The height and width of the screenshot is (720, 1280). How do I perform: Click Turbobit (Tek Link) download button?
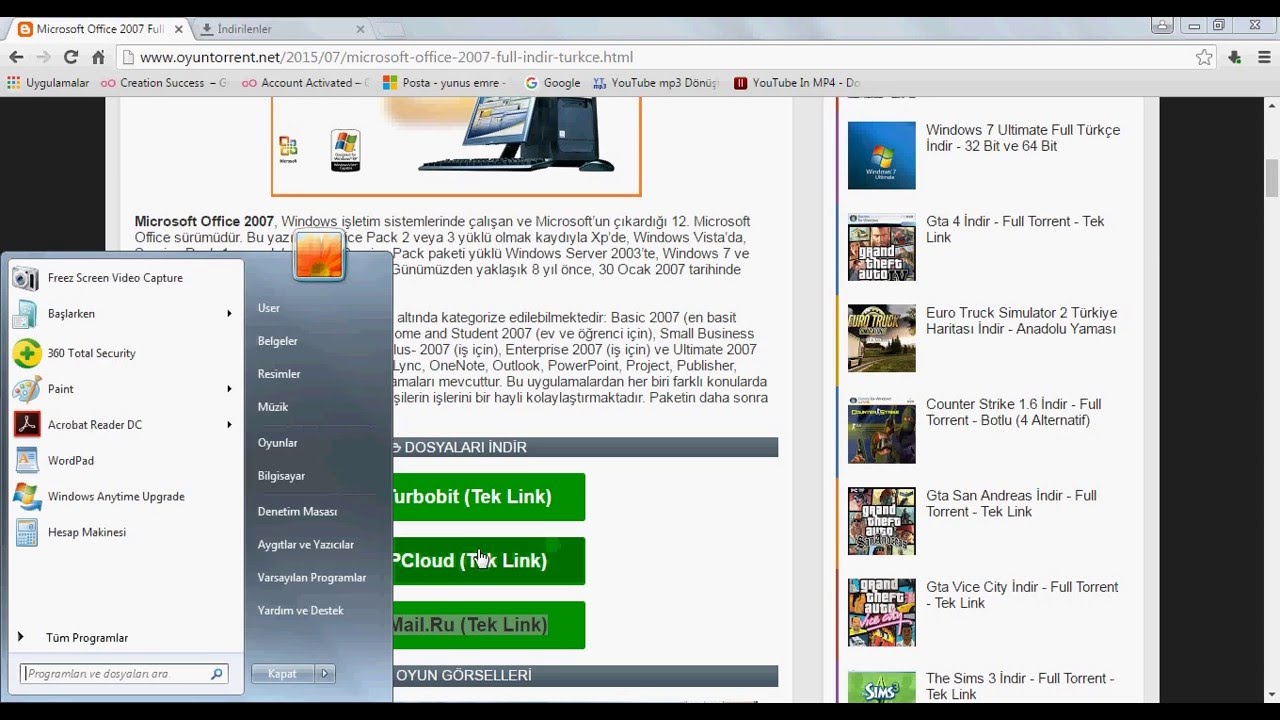(489, 497)
